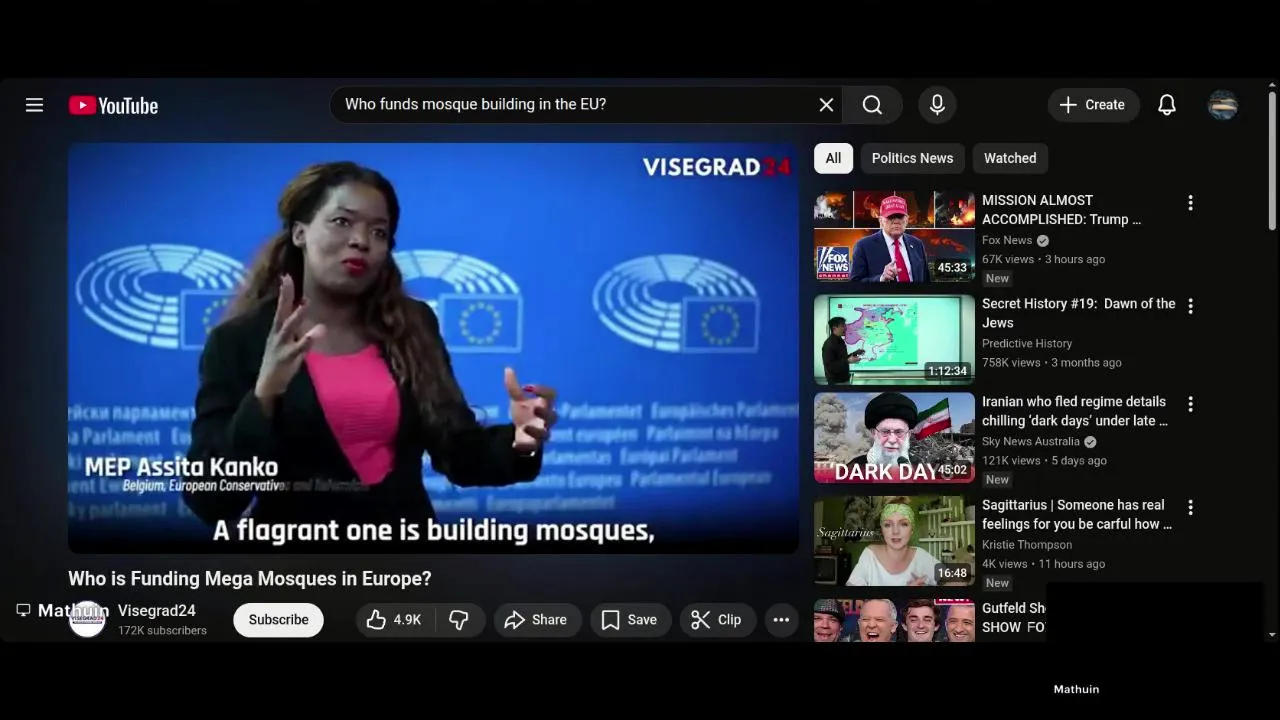Open the account avatar menu

point(1222,105)
